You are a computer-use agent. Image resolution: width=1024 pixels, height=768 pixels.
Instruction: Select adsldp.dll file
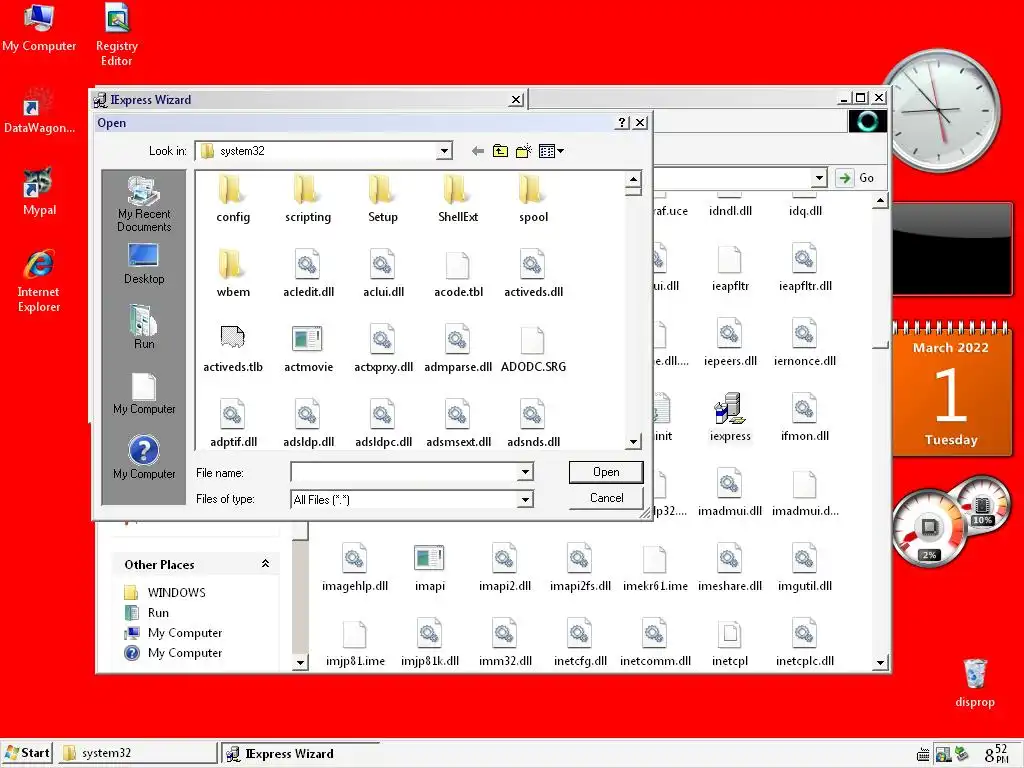pos(308,423)
